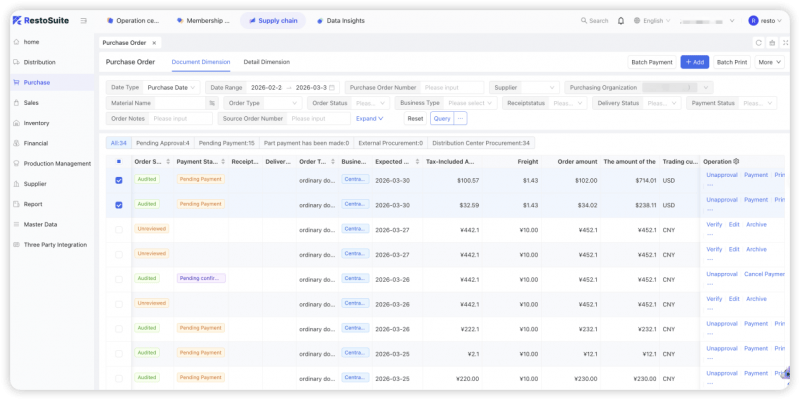Uncheck the first checked order row
Viewport: 800px width, 400px height.
(x=119, y=180)
